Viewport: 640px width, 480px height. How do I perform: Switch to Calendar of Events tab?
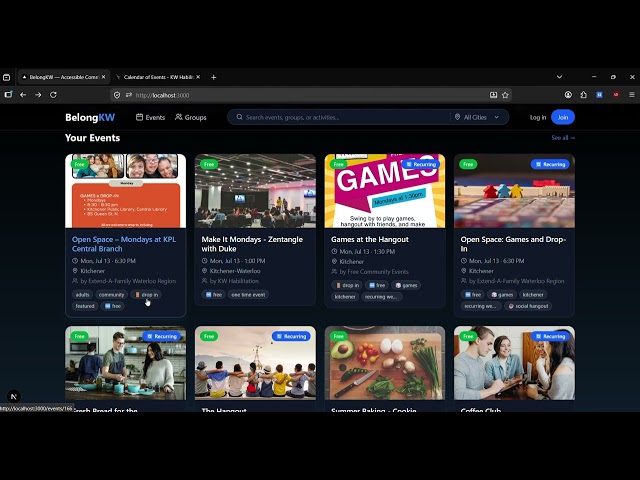(x=158, y=77)
